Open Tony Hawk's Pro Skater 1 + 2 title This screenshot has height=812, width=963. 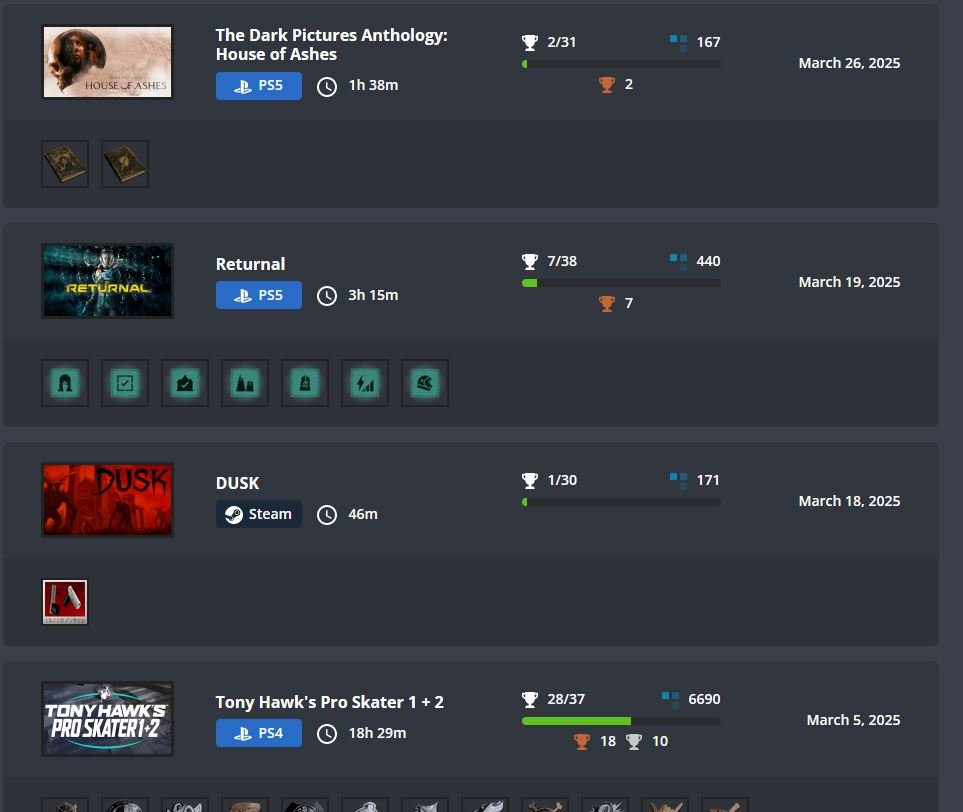click(330, 702)
